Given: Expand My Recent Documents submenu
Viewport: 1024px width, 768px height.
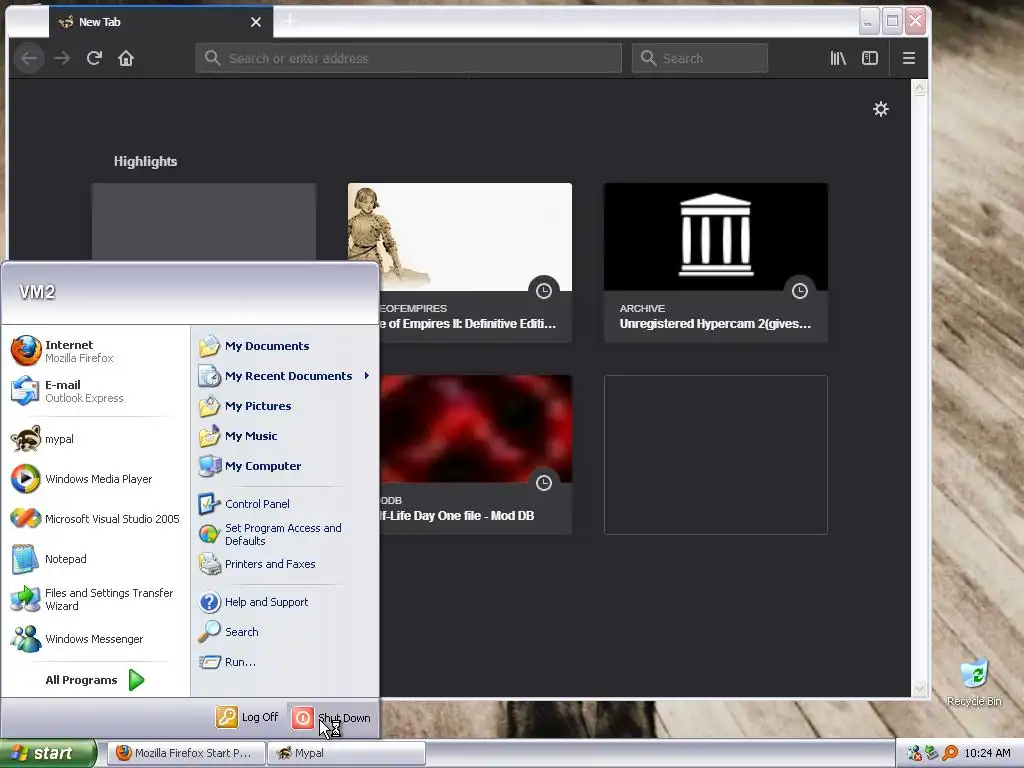Looking at the screenshot, I should (284, 376).
